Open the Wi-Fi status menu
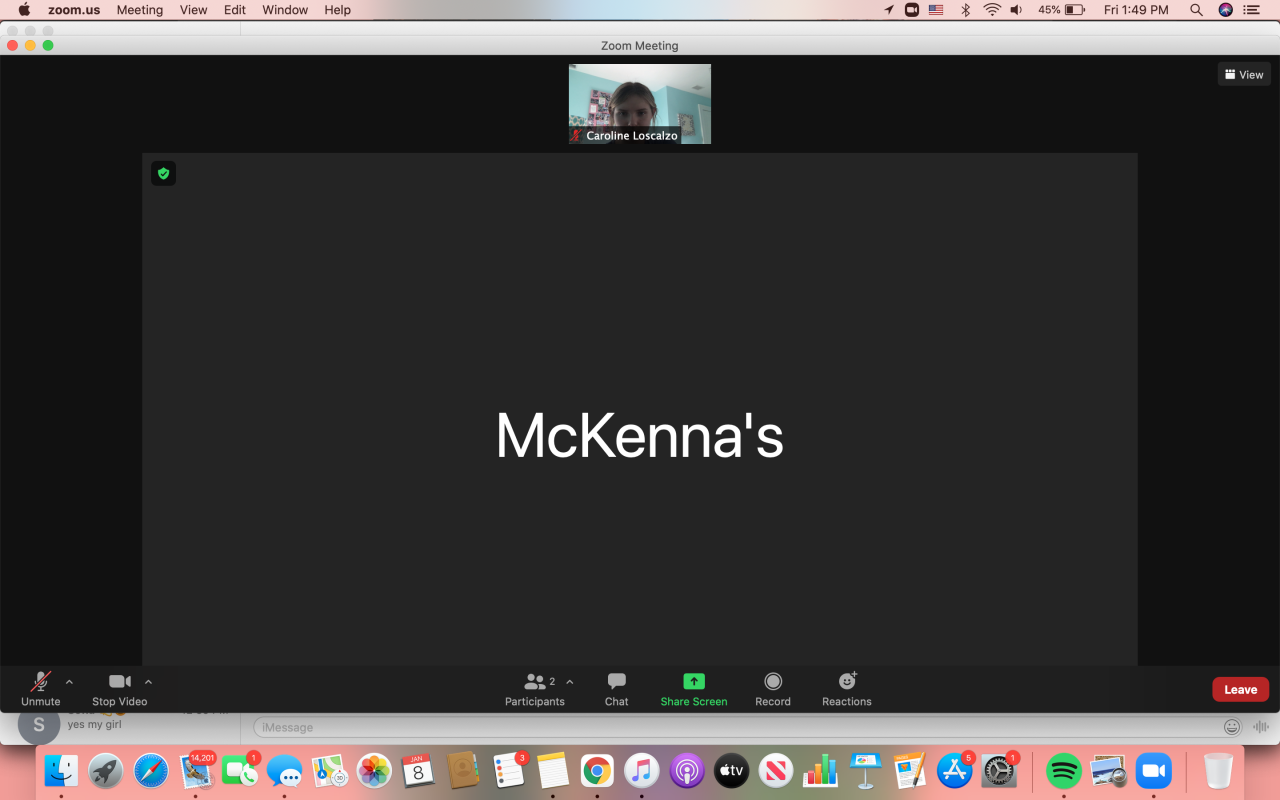This screenshot has height=800, width=1280. point(991,10)
